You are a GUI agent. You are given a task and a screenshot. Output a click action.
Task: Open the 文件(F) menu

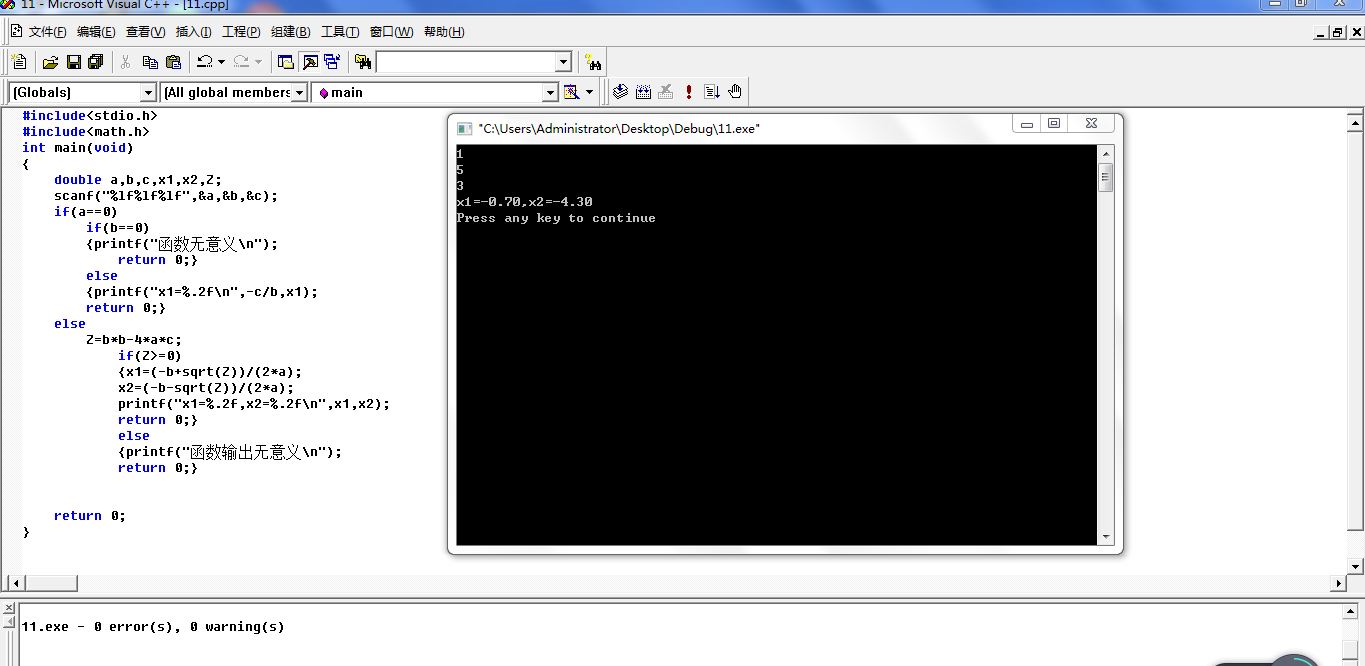(x=48, y=32)
